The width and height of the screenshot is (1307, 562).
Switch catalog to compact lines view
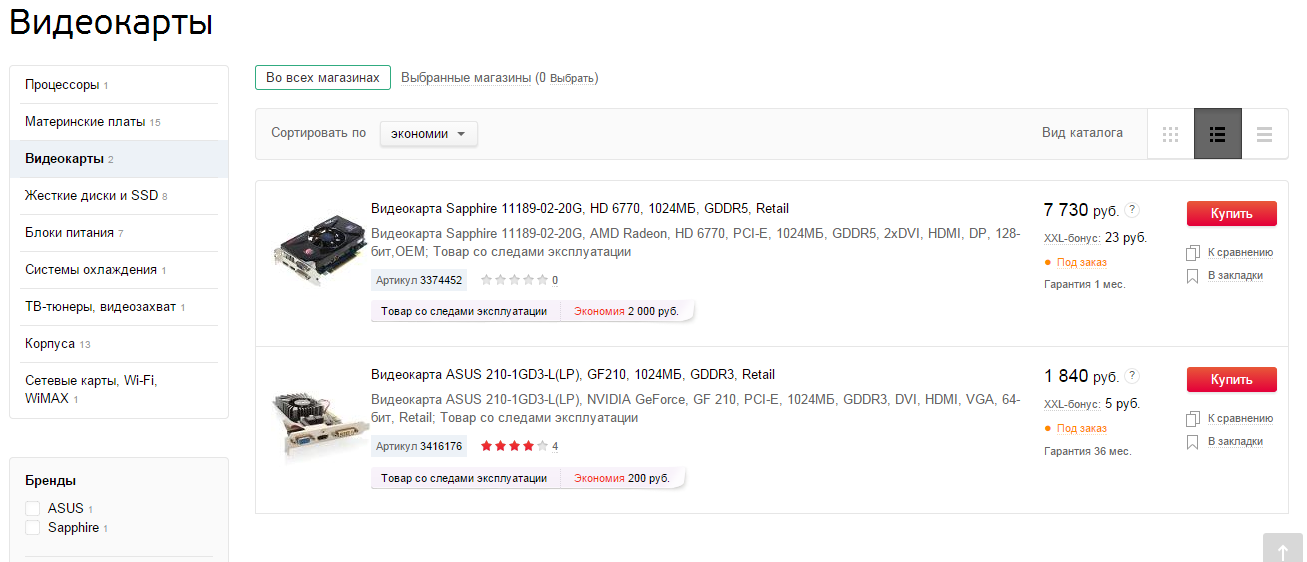coord(1265,134)
